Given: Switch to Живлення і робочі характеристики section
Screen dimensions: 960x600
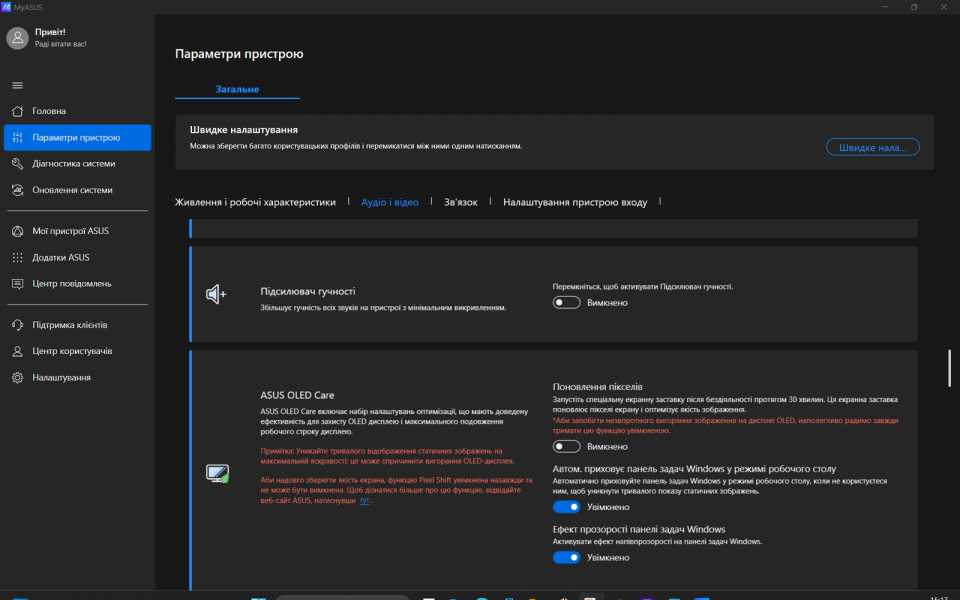Looking at the screenshot, I should [x=255, y=202].
